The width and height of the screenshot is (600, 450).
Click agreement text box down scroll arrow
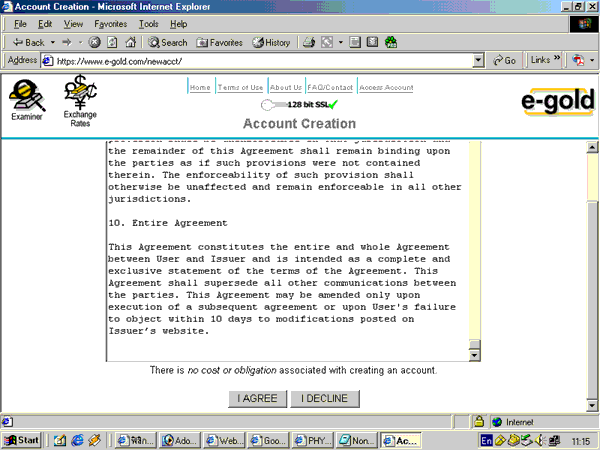point(474,355)
